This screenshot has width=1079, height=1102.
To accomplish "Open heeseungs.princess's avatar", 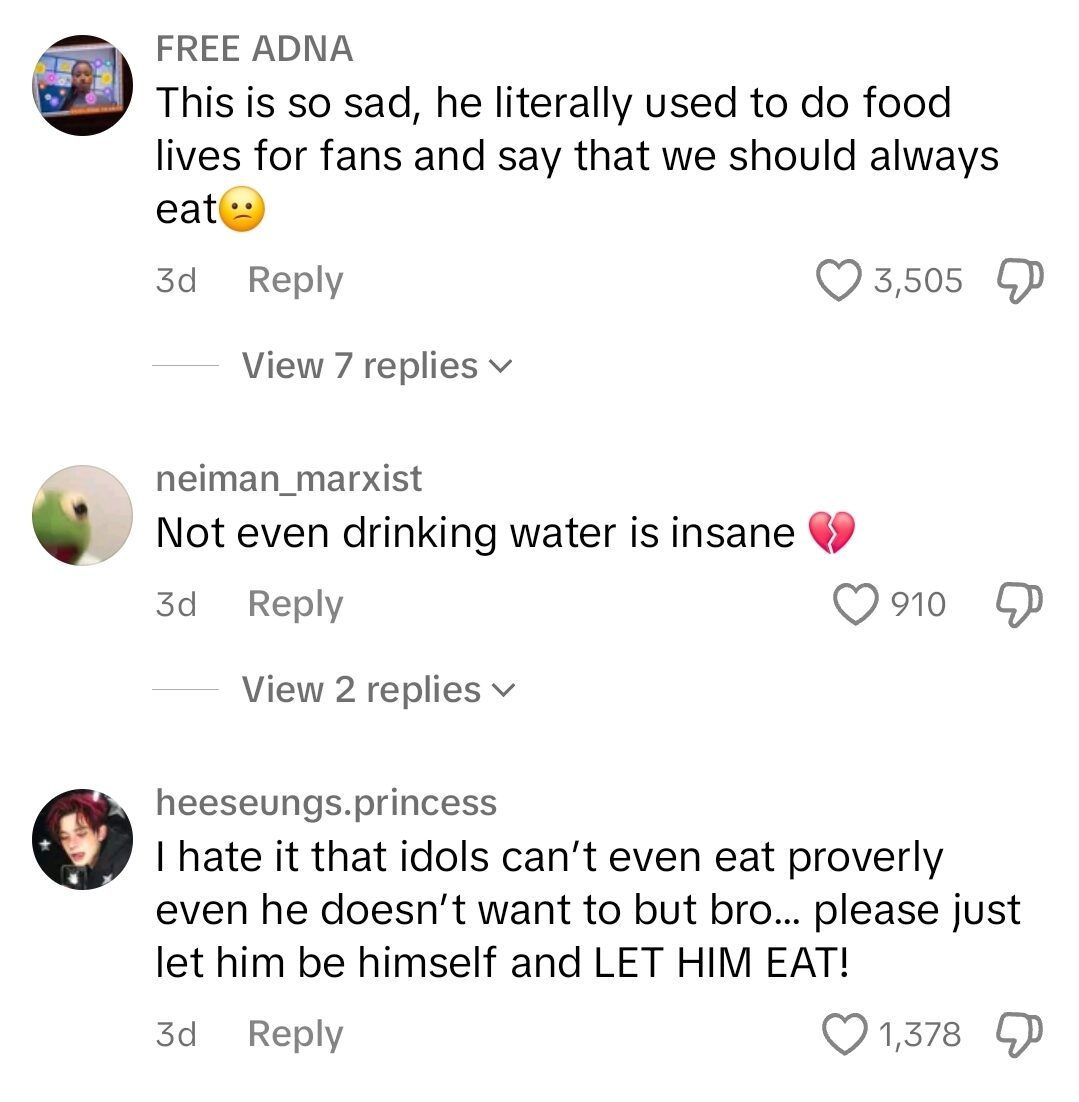I will tap(83, 838).
